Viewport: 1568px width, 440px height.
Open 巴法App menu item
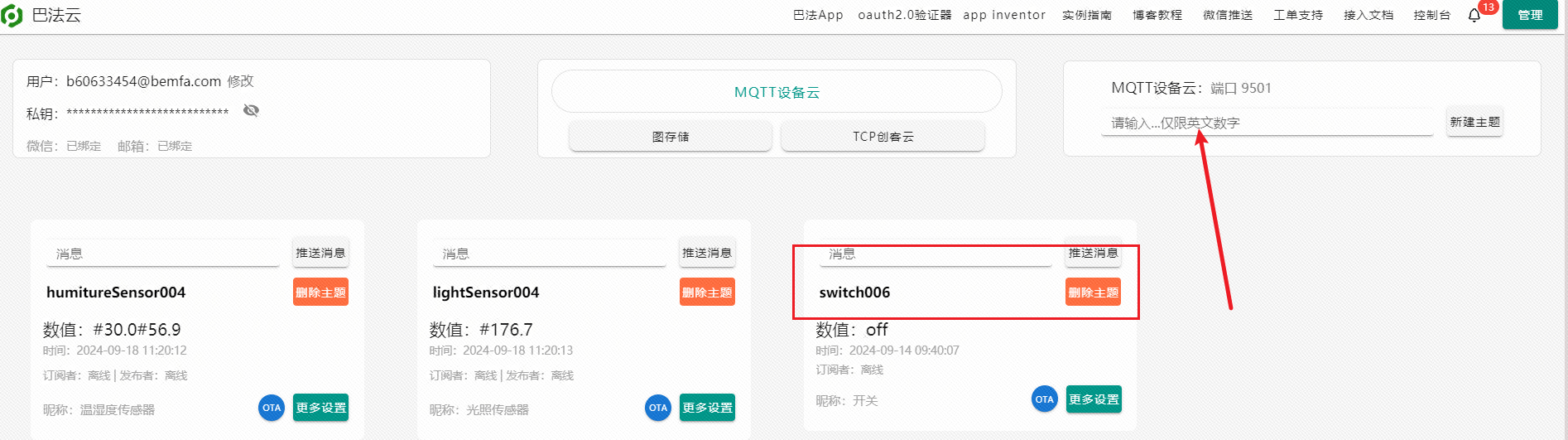click(818, 15)
